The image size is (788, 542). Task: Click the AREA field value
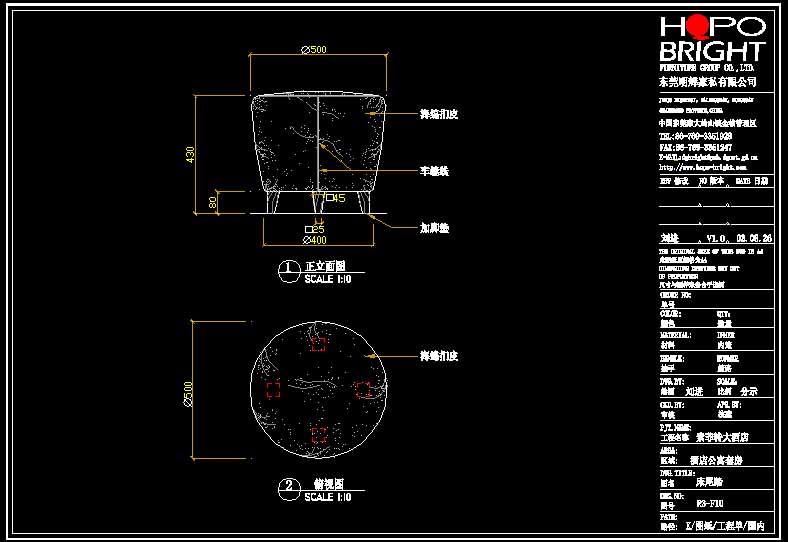(x=716, y=460)
